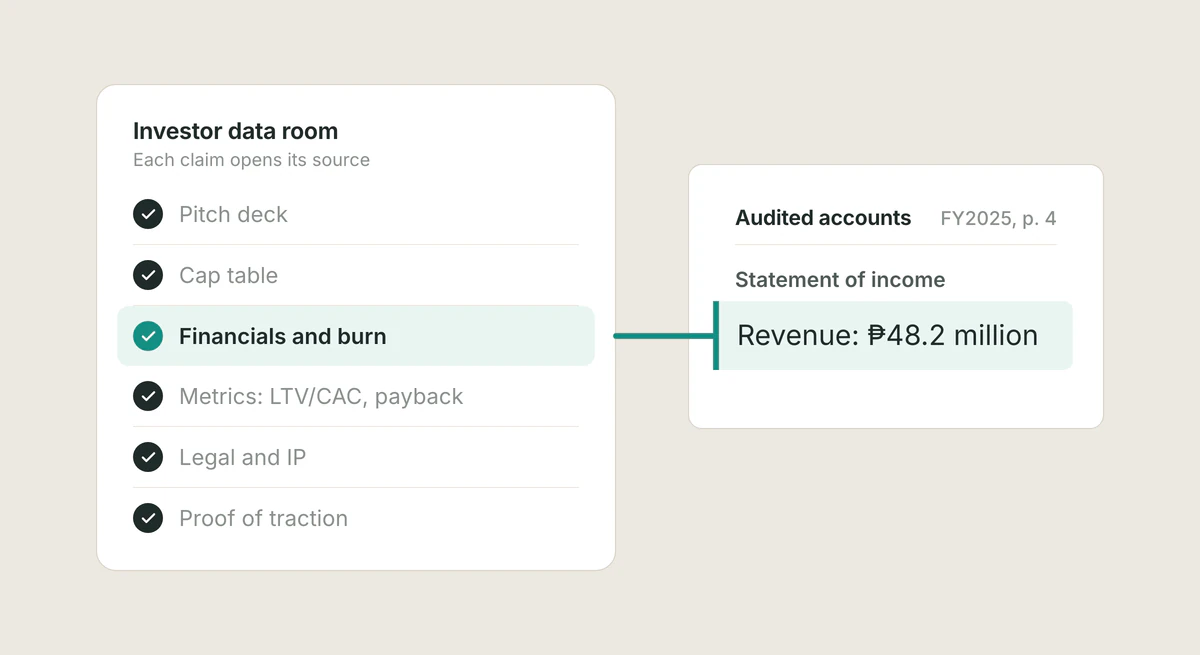This screenshot has width=1200, height=655.
Task: Click the checkmark icon beside Proof of traction
Action: [x=148, y=518]
